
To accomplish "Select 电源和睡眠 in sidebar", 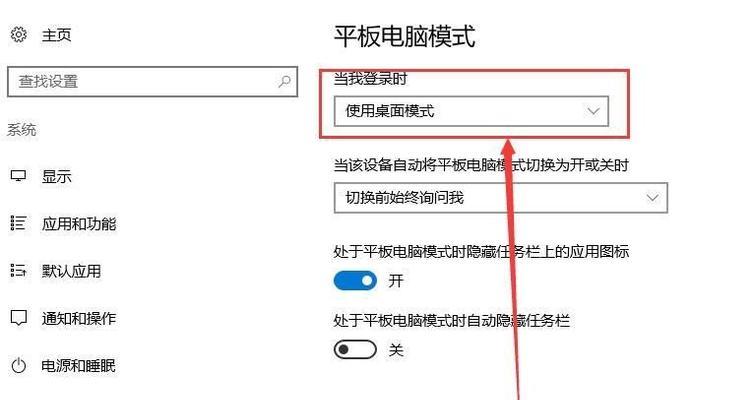I will pos(79,365).
